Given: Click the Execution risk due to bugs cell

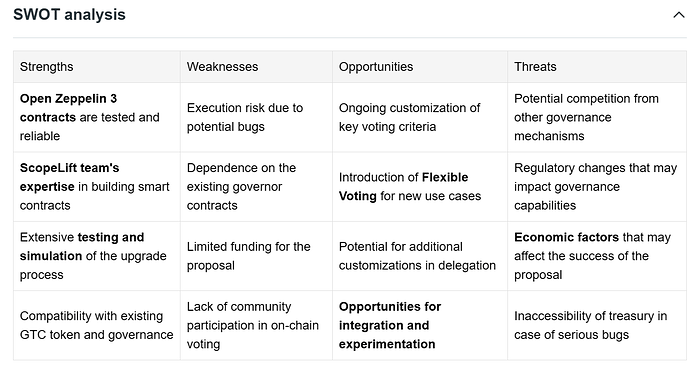Looking at the screenshot, I should coord(256,117).
